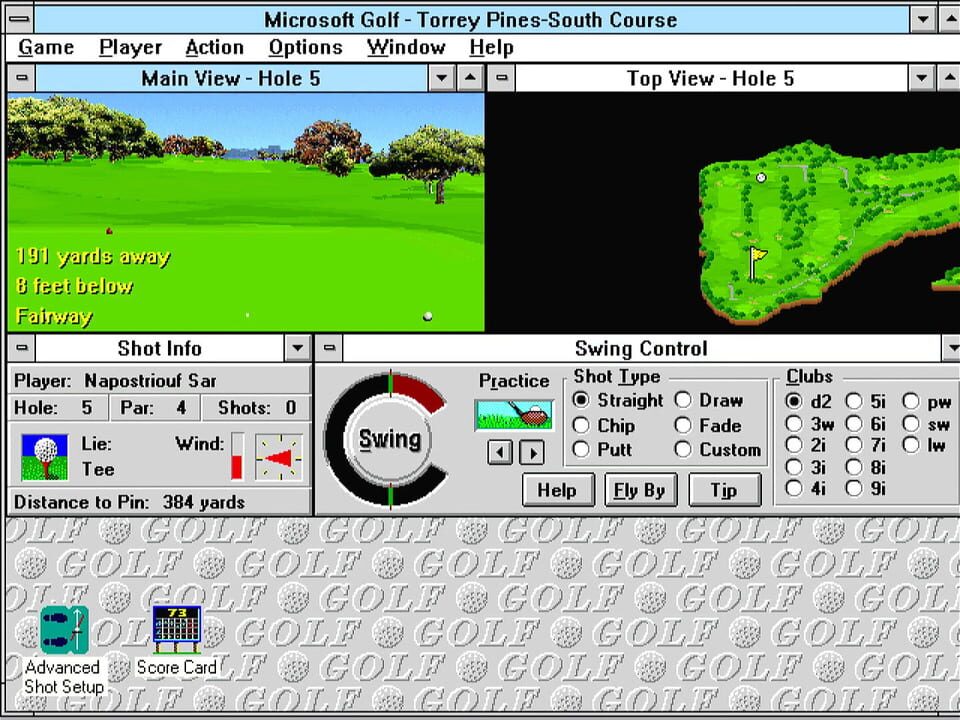The width and height of the screenshot is (960, 720).
Task: Click the golf ball lie icon
Action: point(45,457)
